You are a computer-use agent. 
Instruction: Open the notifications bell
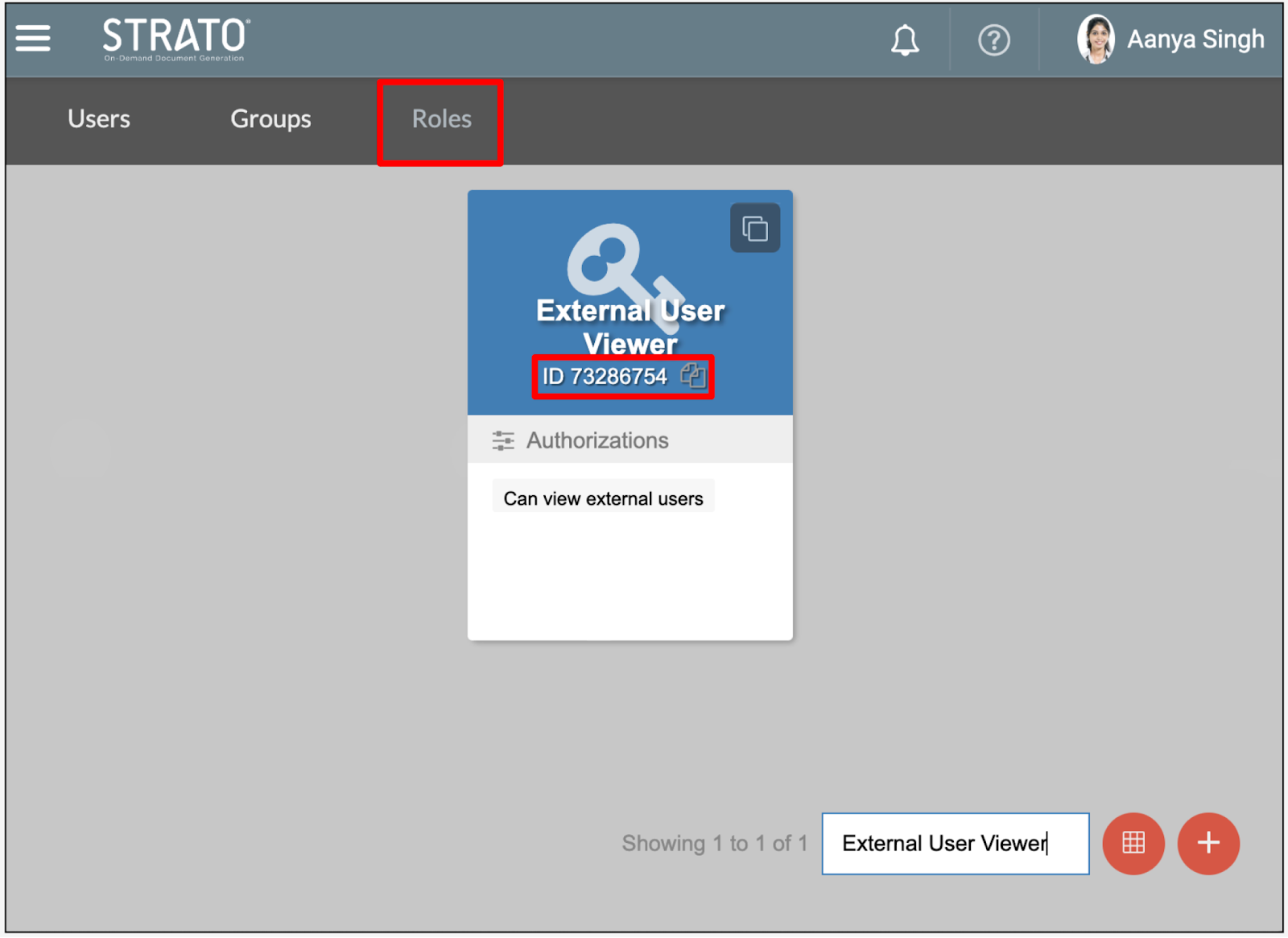[904, 39]
